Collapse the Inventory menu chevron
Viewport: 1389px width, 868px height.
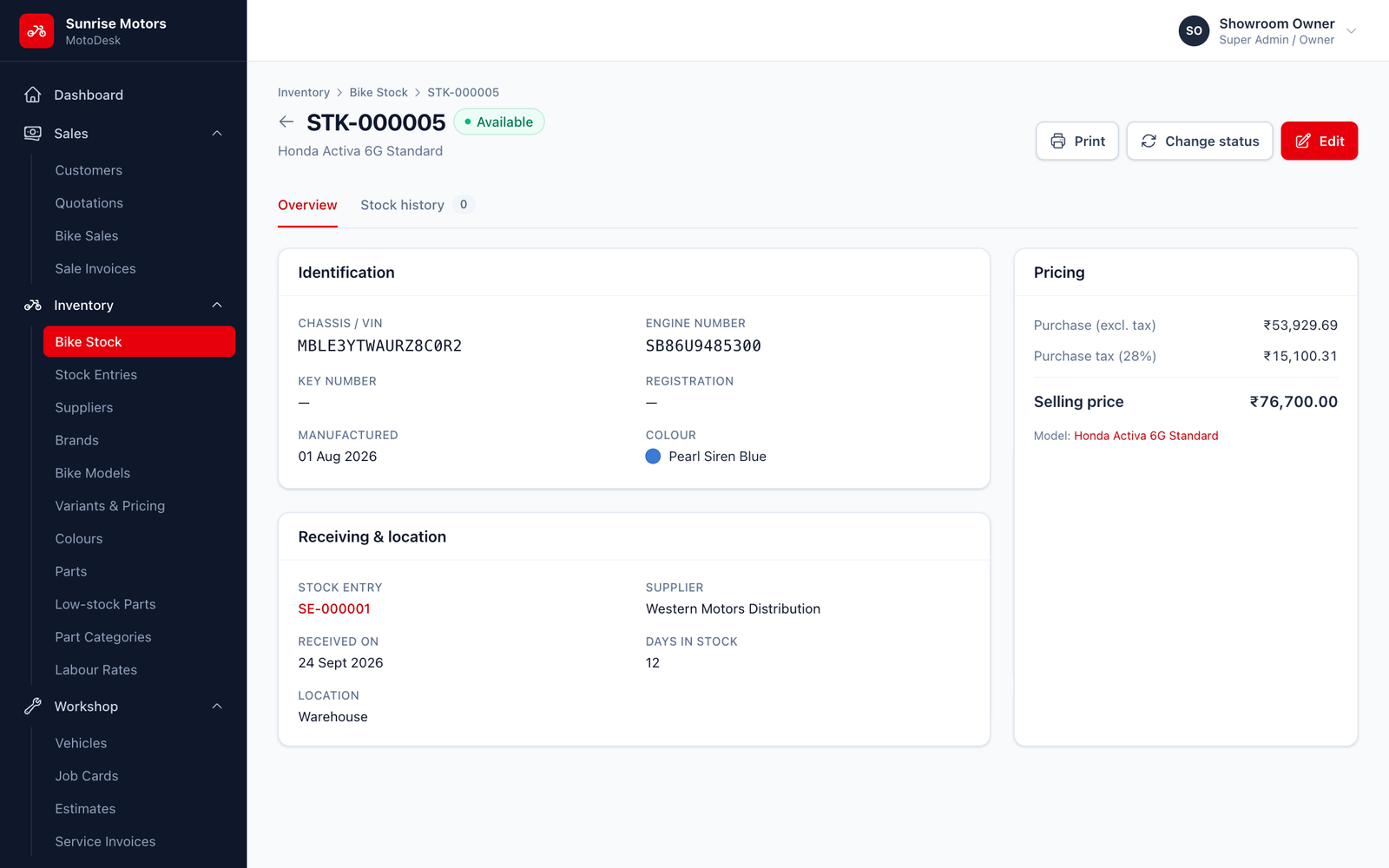point(217,306)
